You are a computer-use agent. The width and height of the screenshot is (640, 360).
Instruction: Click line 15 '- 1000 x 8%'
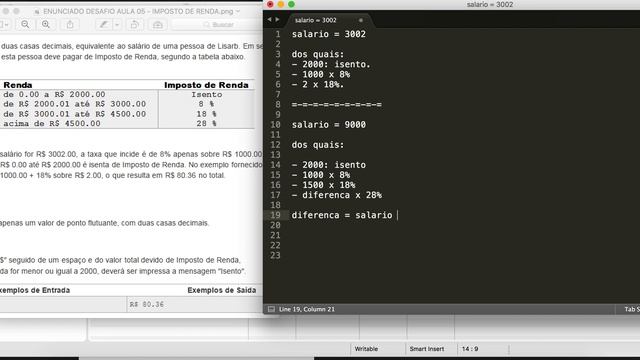tap(321, 175)
